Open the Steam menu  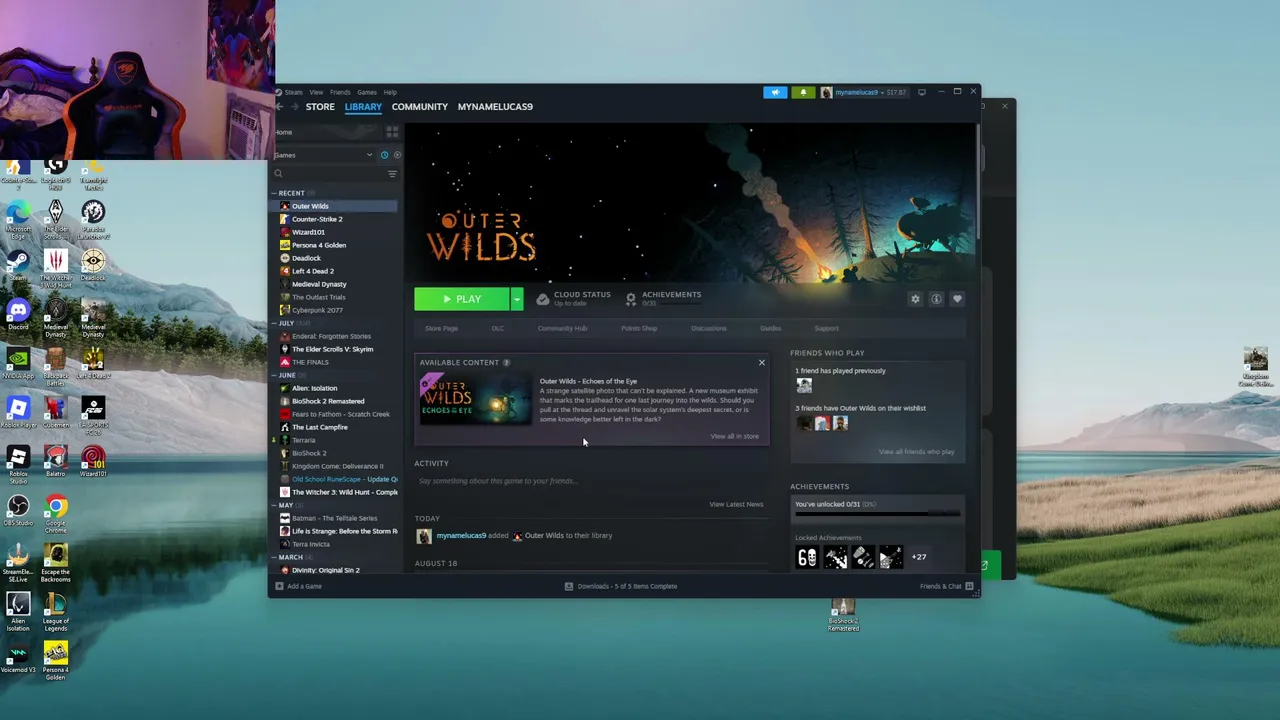pyautogui.click(x=293, y=92)
